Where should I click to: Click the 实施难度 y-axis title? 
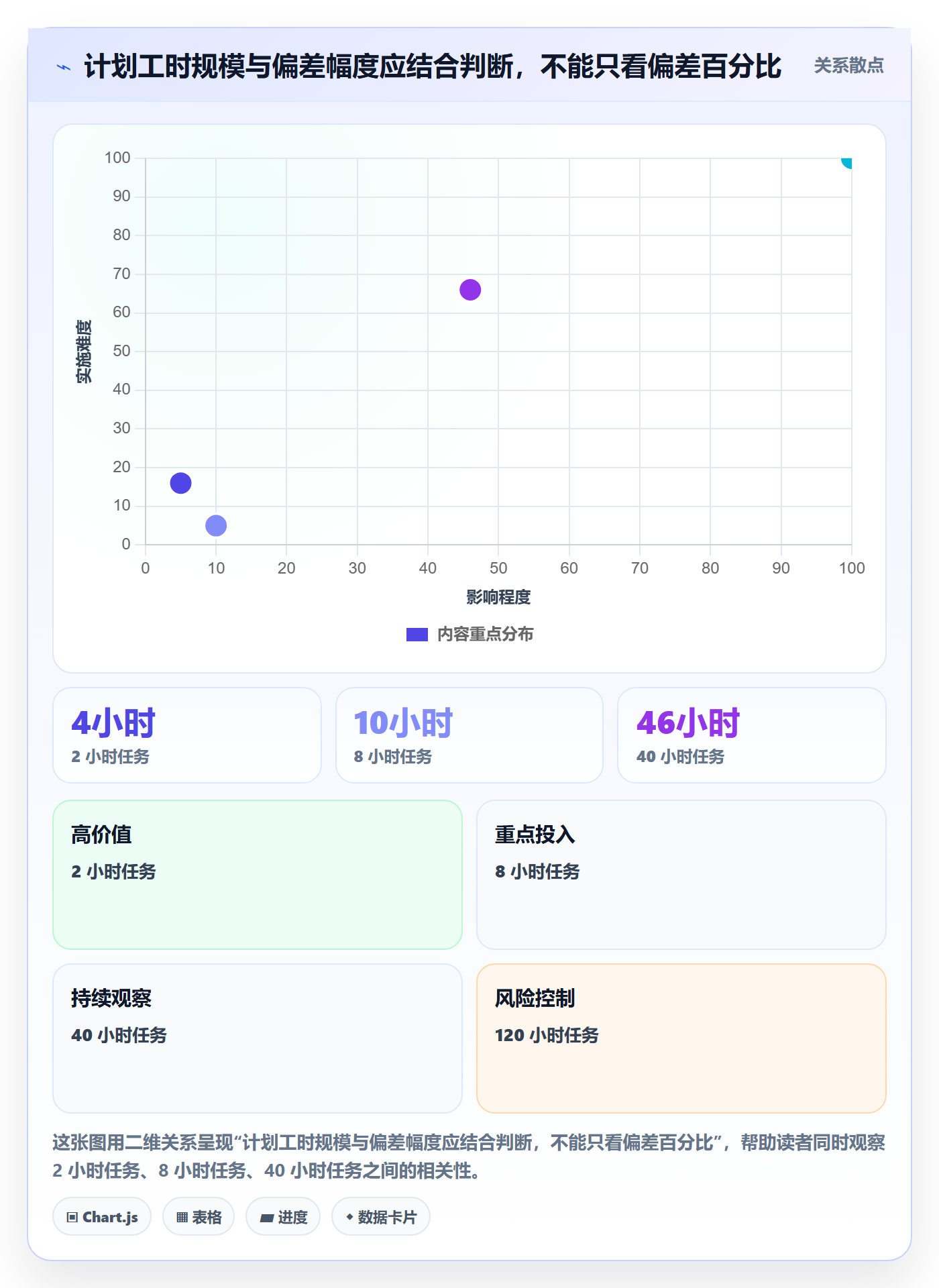coord(84,352)
